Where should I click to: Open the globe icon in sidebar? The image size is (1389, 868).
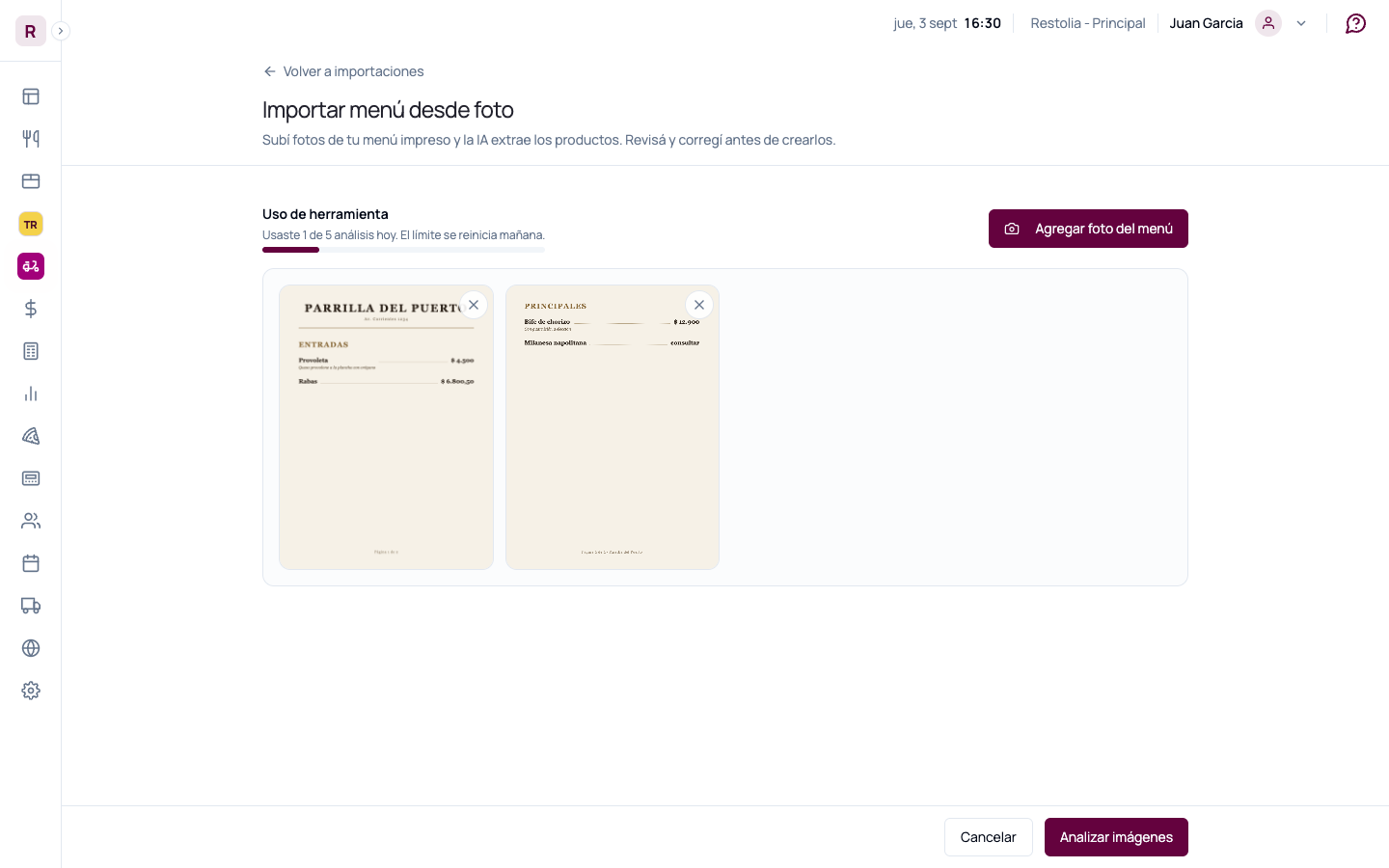tap(31, 648)
